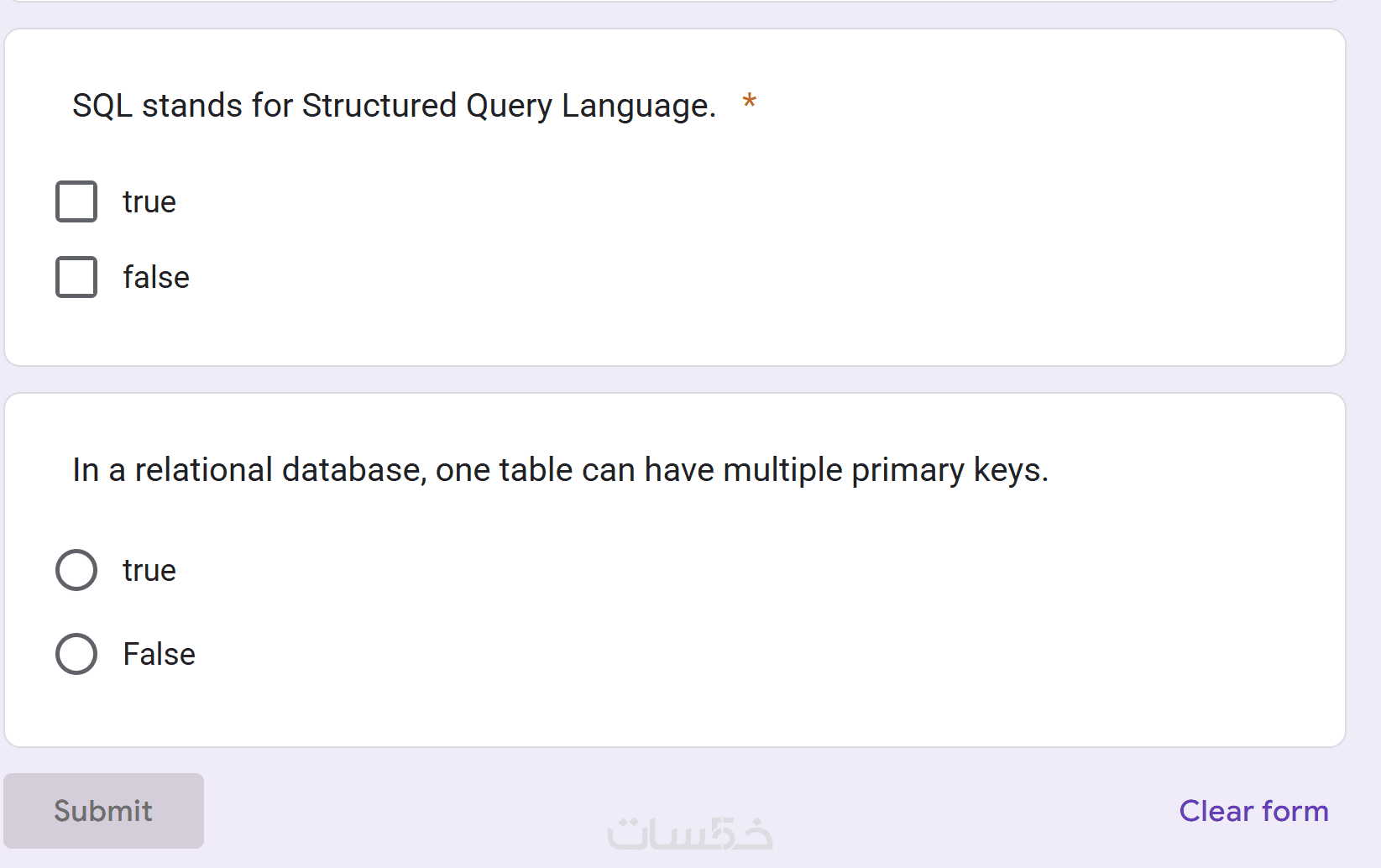1381x868 pixels.
Task: Click the 'true' label under SQL question
Action: [149, 202]
